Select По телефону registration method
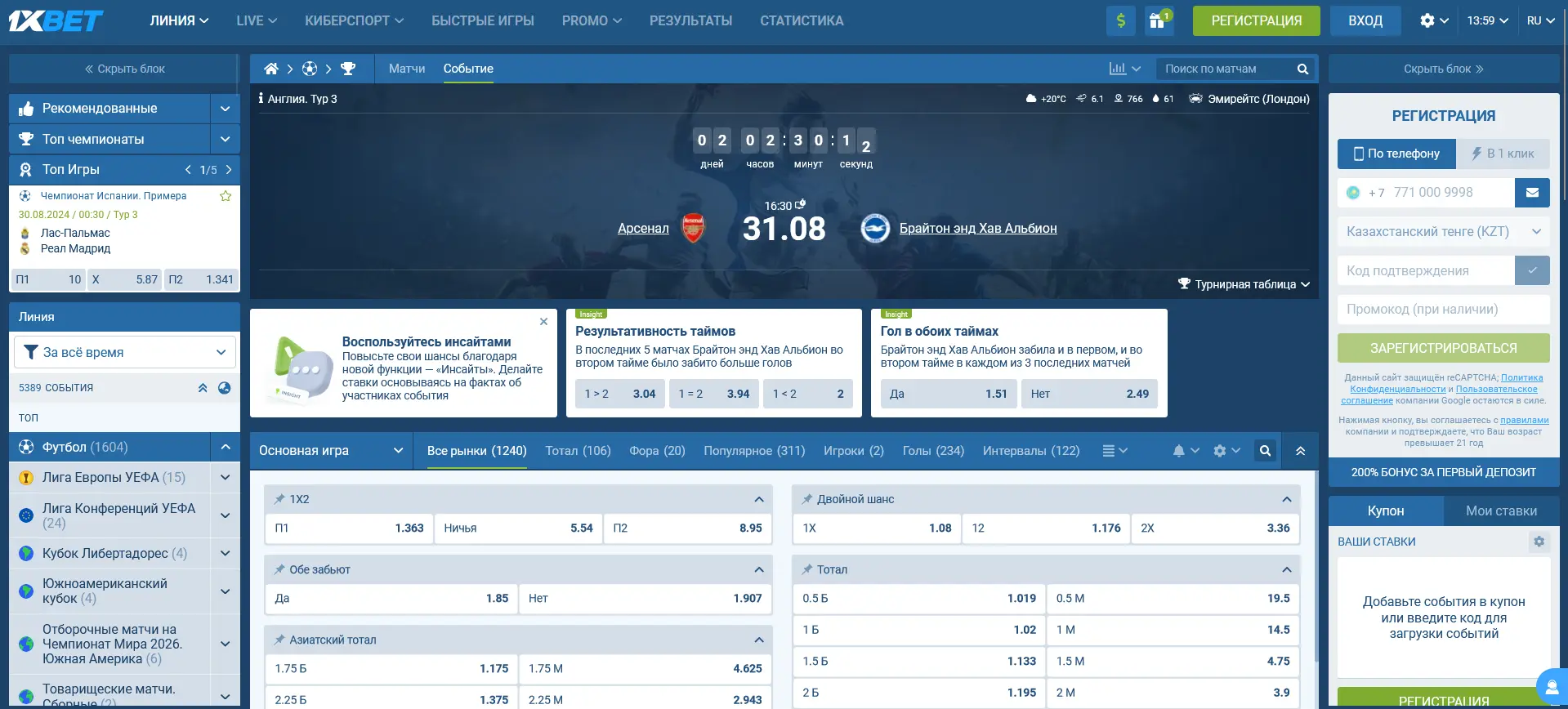The height and width of the screenshot is (709, 1568). 1396,154
